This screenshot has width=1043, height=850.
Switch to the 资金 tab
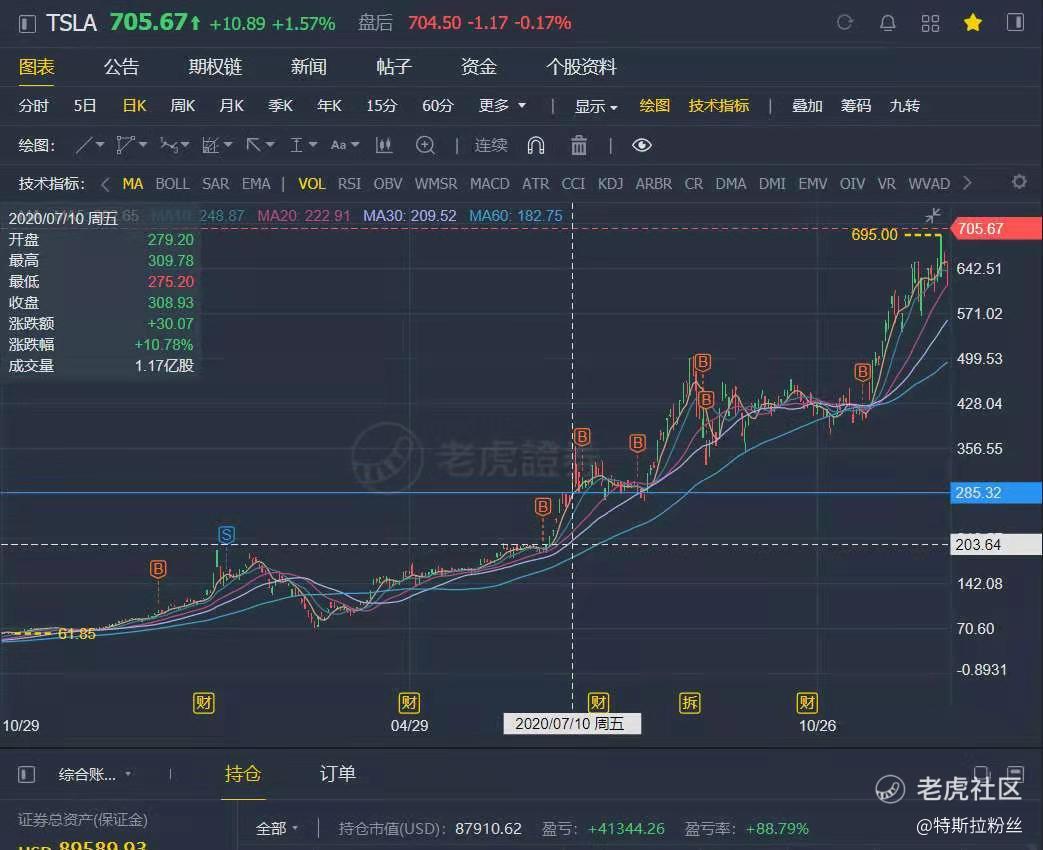tap(479, 67)
